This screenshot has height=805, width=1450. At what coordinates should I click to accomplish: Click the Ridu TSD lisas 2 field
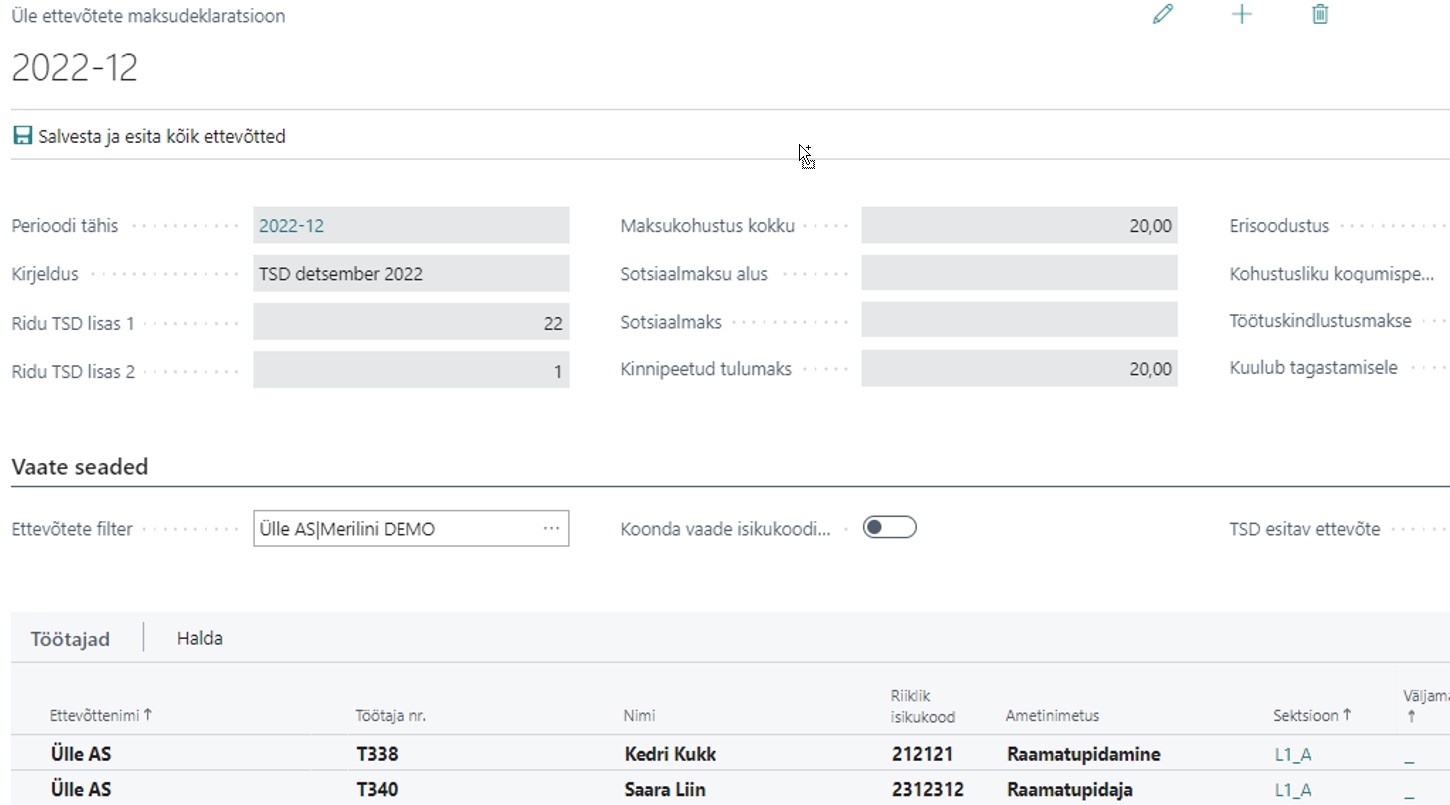[x=411, y=371]
